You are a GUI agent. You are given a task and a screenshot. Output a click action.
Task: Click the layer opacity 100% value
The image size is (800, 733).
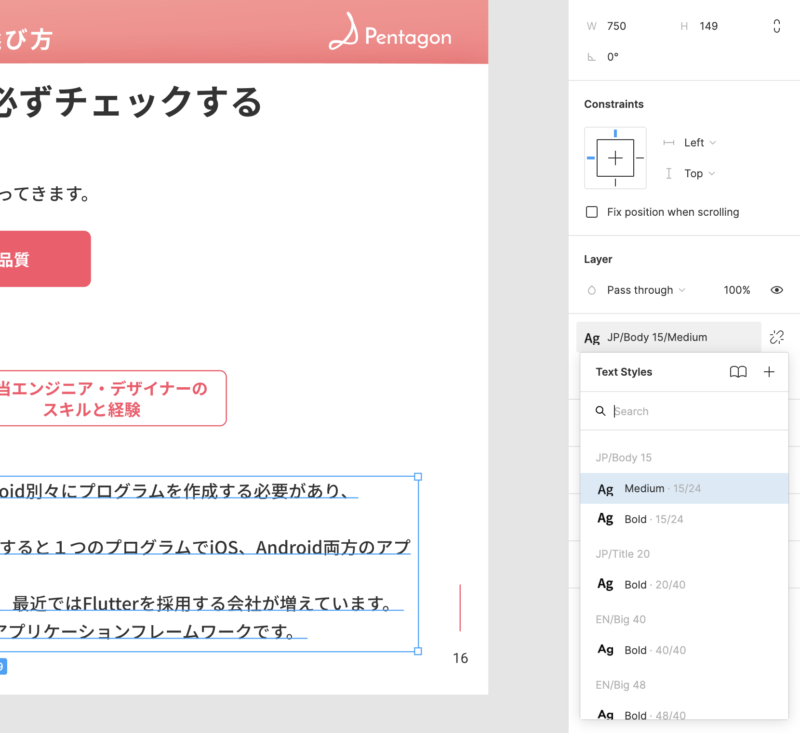(736, 290)
